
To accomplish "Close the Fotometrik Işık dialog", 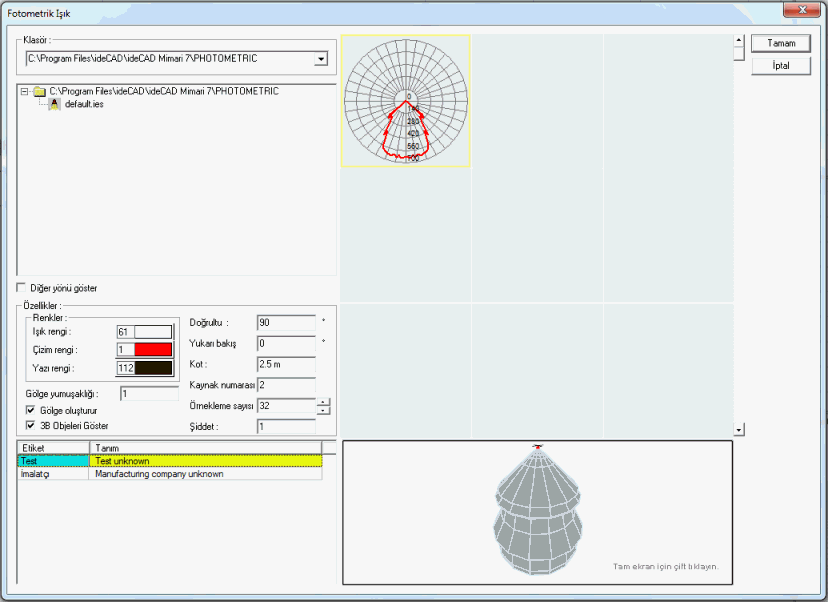I will pos(802,10).
